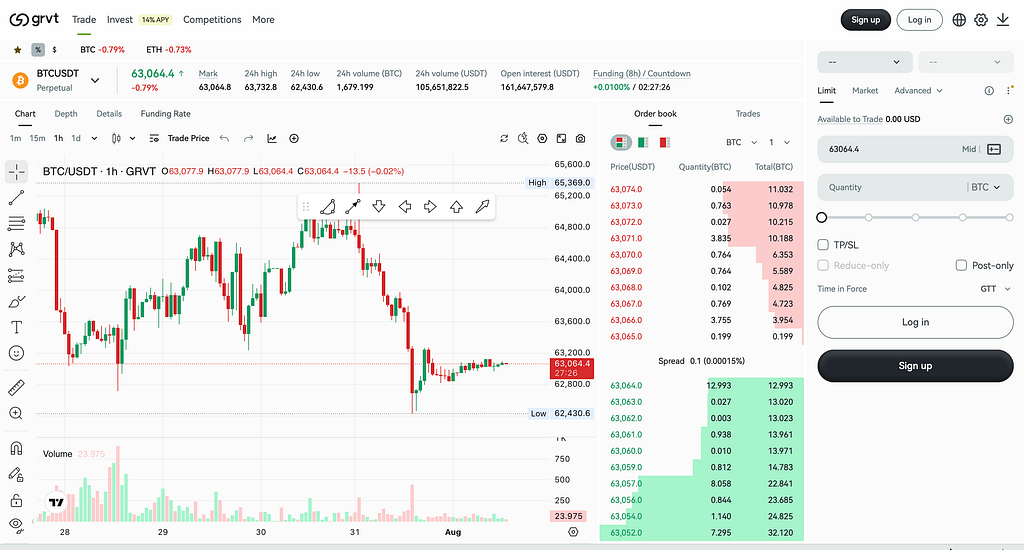Select the curve tool in floating toolbar

327,207
